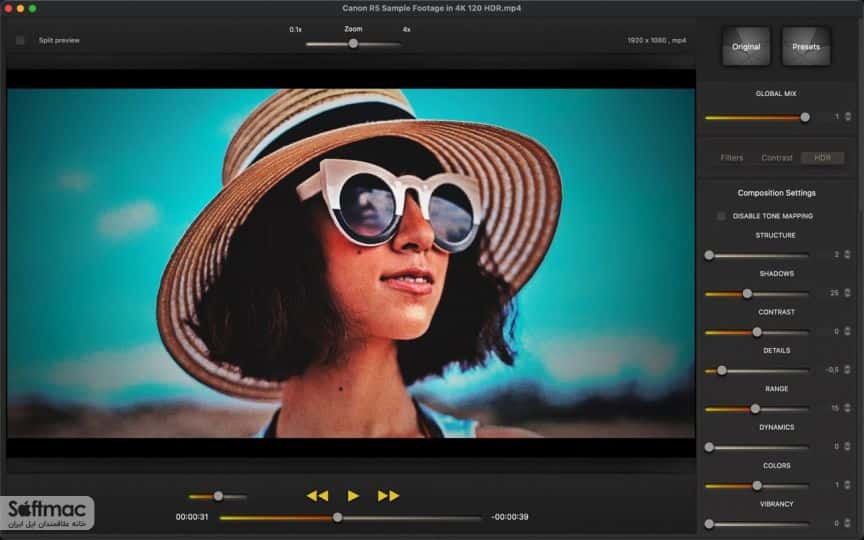The image size is (864, 540).
Task: Switch to the Filters tab
Action: pyautogui.click(x=732, y=158)
